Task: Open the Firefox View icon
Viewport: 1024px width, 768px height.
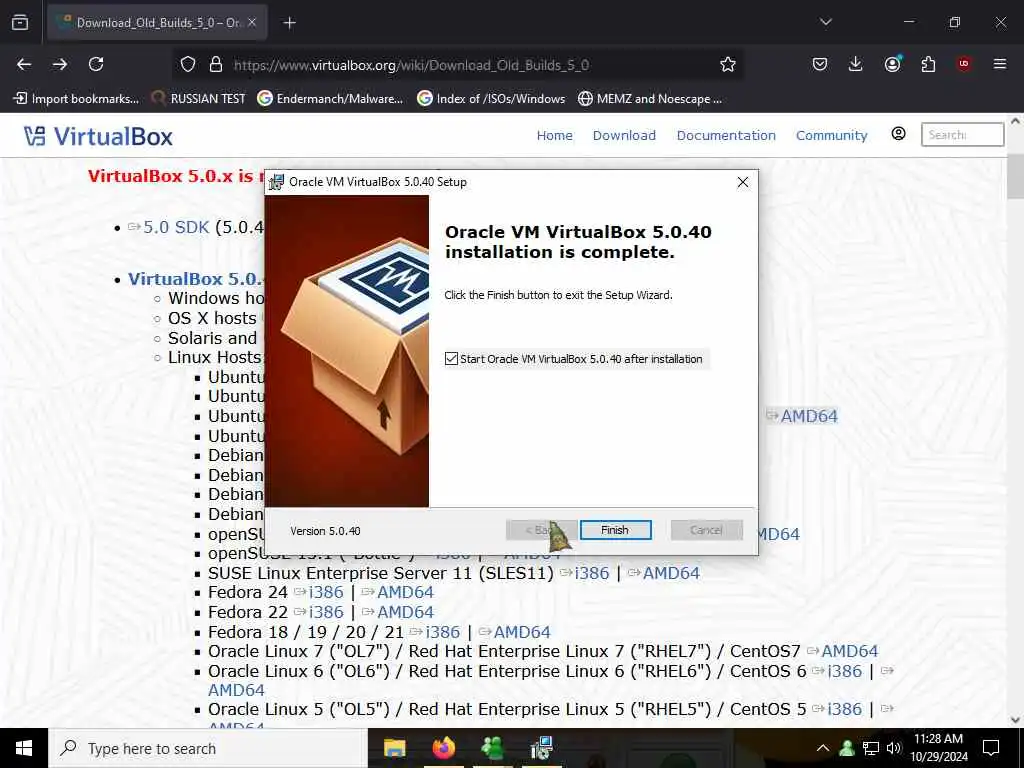Action: tap(20, 22)
